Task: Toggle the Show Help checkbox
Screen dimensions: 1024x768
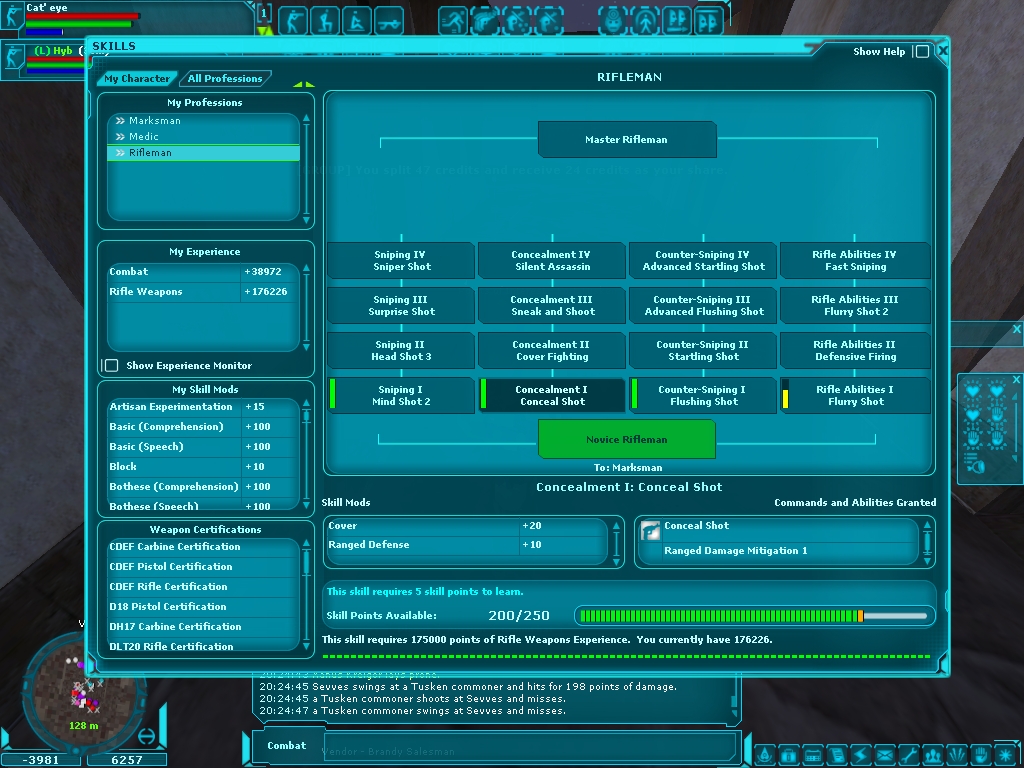Action: [x=922, y=52]
